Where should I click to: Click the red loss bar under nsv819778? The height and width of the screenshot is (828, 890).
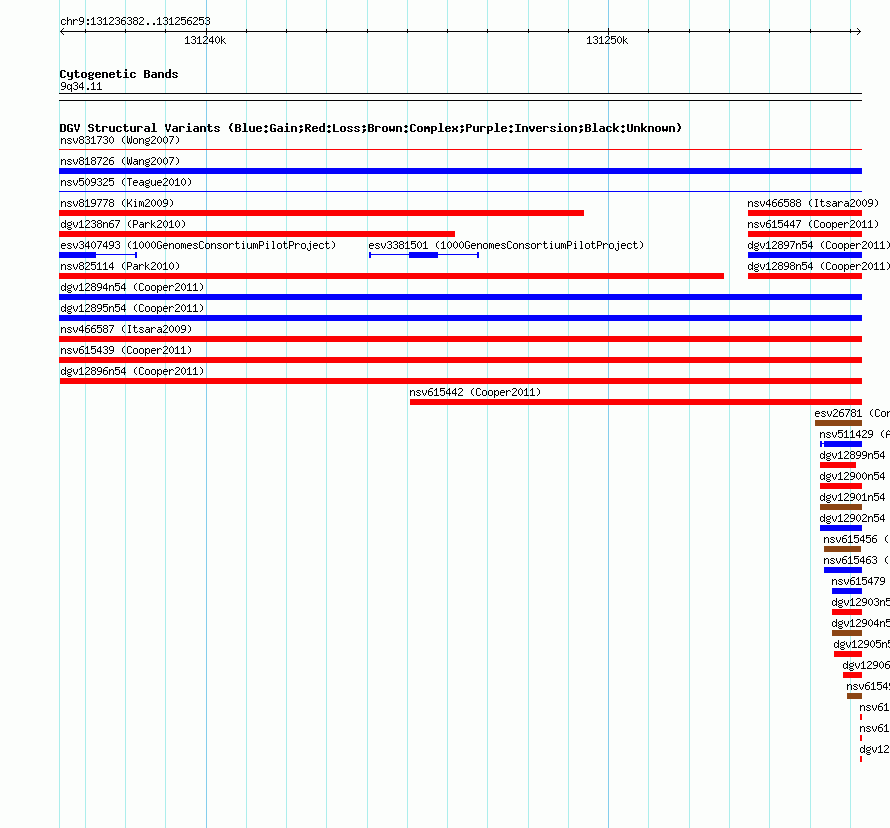click(321, 213)
